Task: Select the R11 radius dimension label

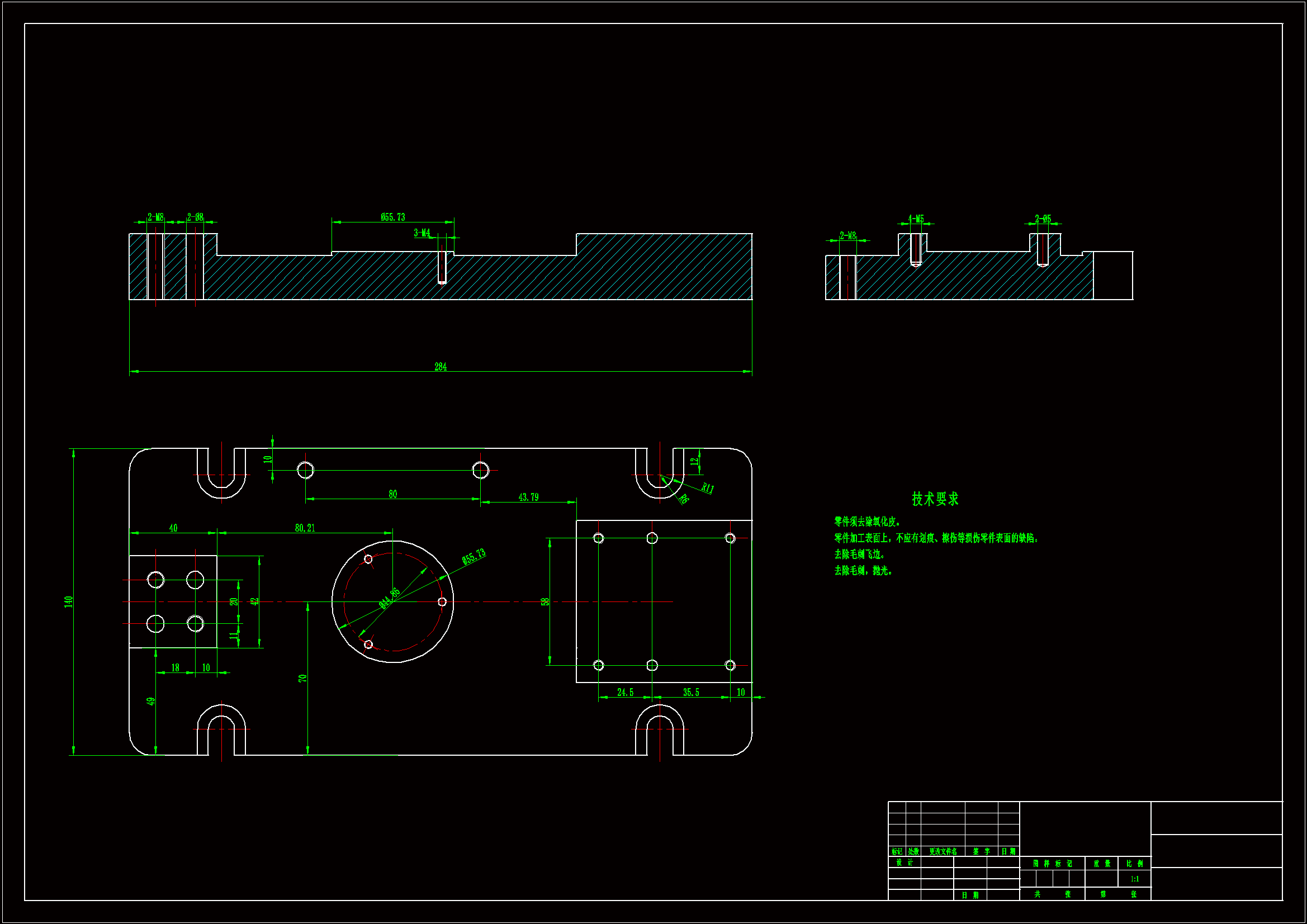Action: coord(707,488)
